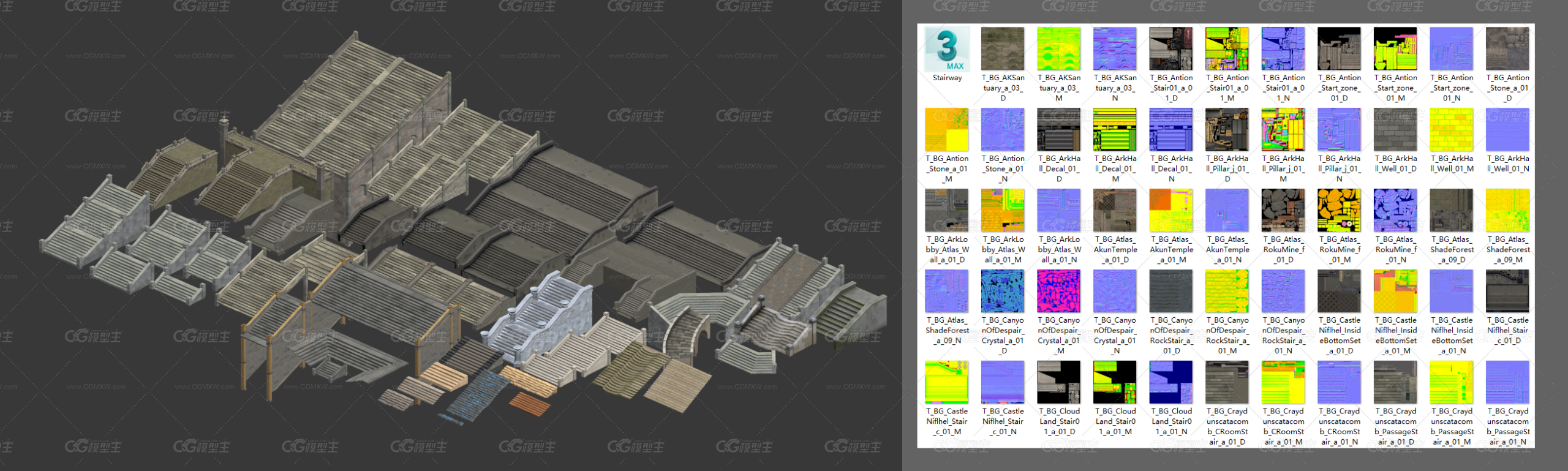Image resolution: width=1568 pixels, height=471 pixels.
Task: Select the T_BG_Atlas_RokuMine_f_01_D rock thumbnail
Action: (1283, 211)
